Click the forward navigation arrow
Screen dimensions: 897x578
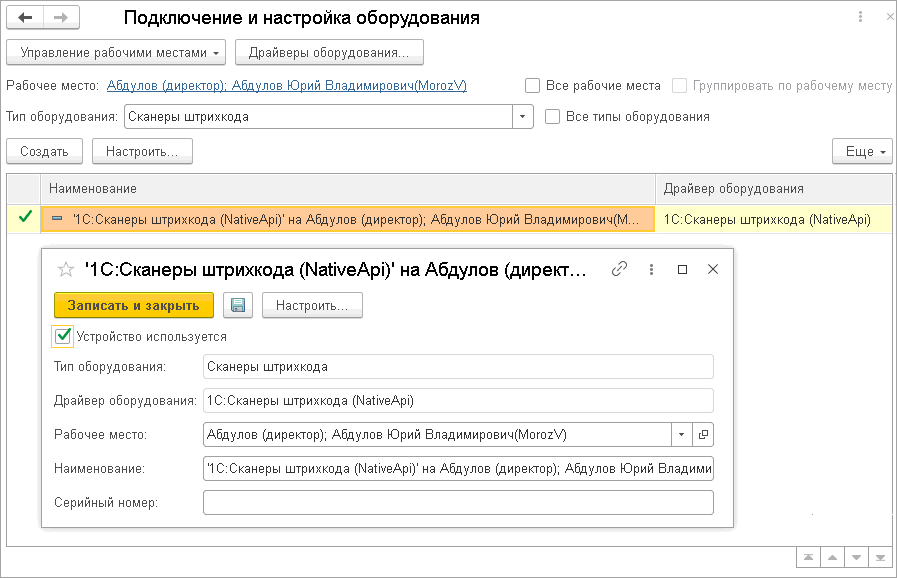click(x=61, y=18)
